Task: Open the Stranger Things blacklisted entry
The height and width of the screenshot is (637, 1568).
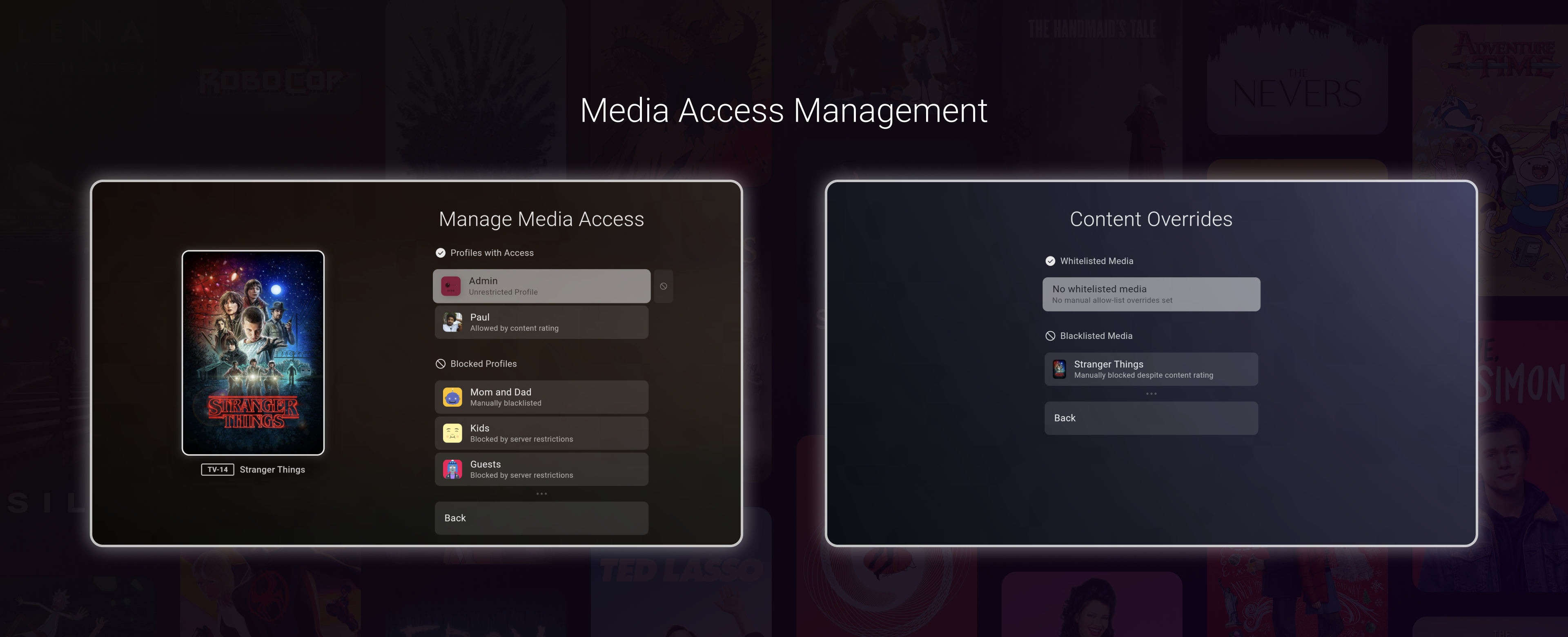Action: click(x=1151, y=369)
